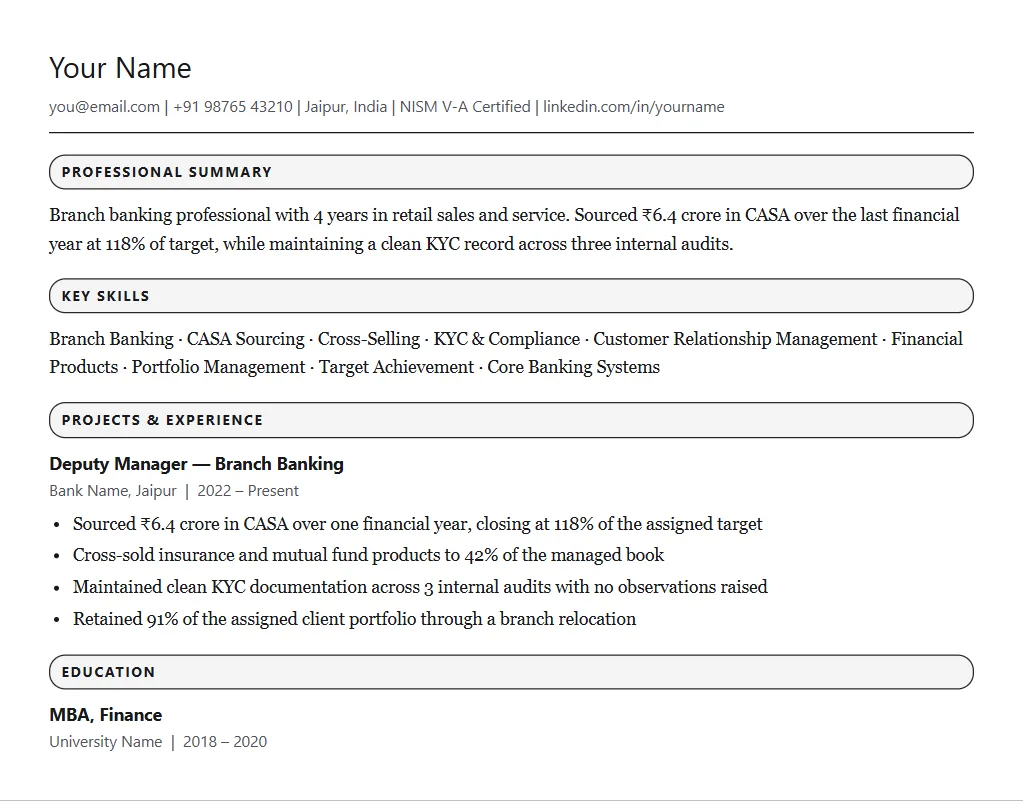Open the linkedin.com/in/yourname link text
The width and height of the screenshot is (1023, 801).
pos(634,106)
